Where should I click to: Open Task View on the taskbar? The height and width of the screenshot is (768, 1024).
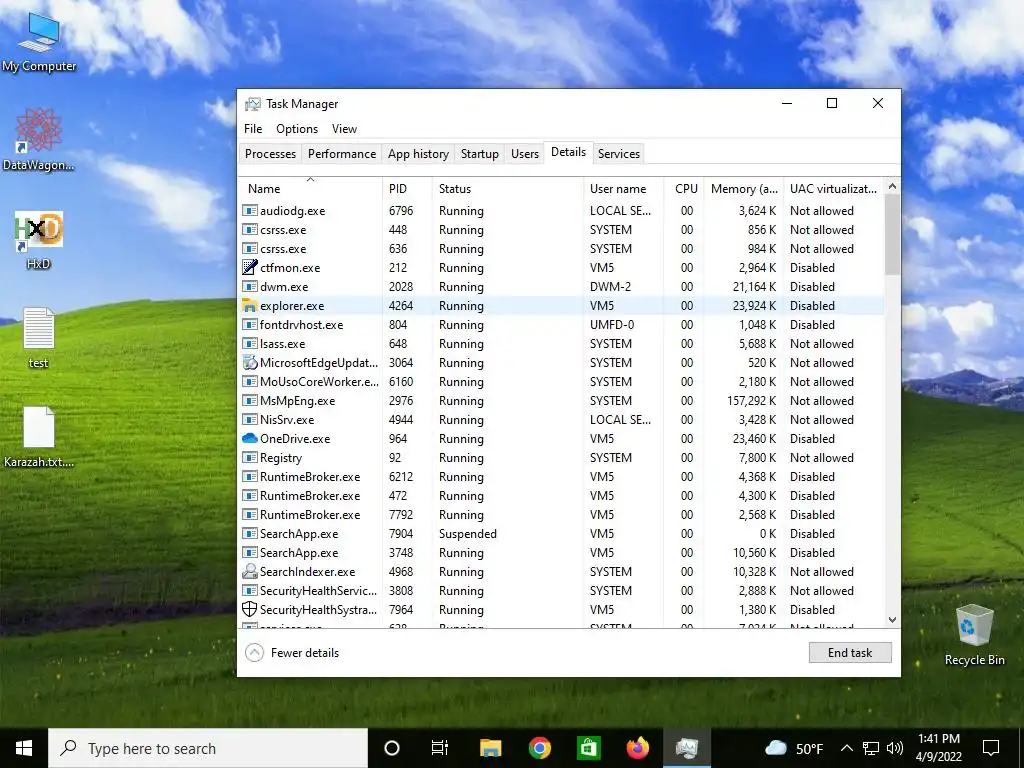tap(440, 748)
